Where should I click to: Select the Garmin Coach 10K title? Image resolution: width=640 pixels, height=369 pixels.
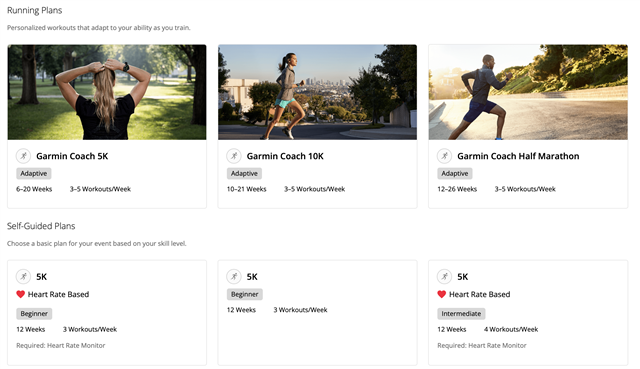285,156
